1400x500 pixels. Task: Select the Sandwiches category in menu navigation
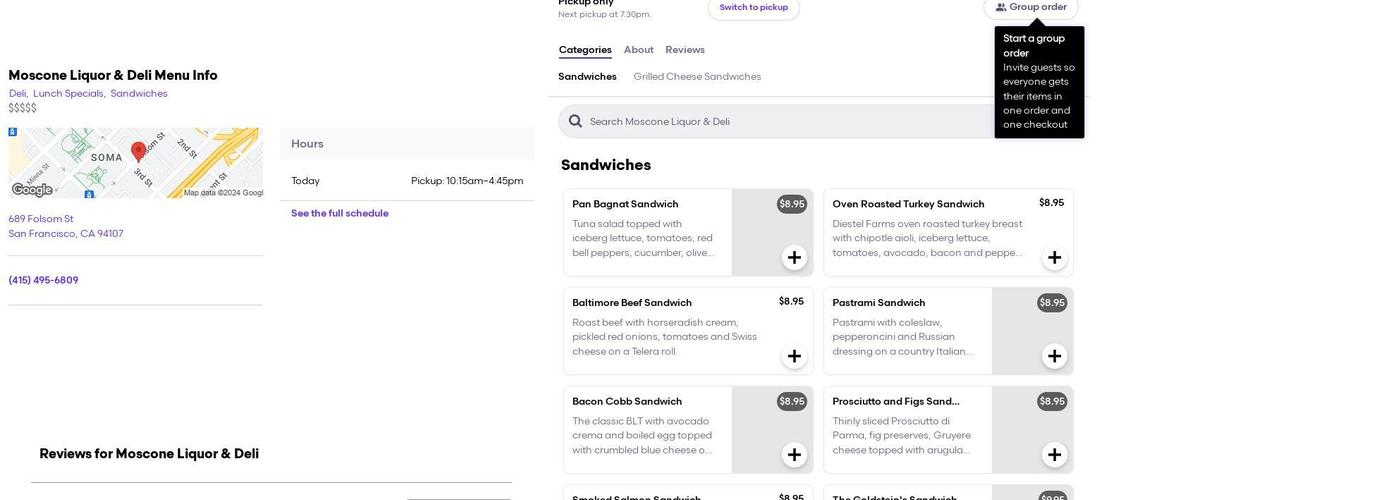pos(587,77)
